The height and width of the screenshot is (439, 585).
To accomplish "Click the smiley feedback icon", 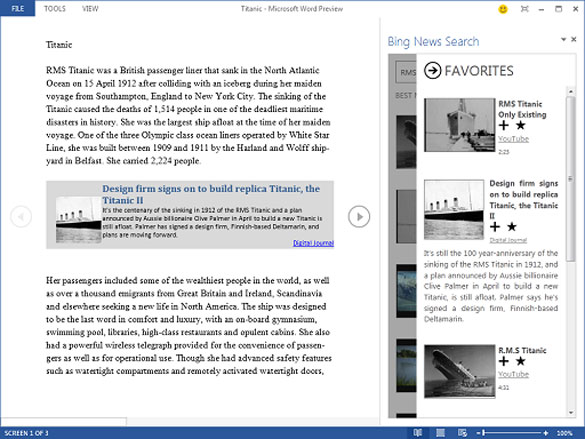I will (503, 9).
